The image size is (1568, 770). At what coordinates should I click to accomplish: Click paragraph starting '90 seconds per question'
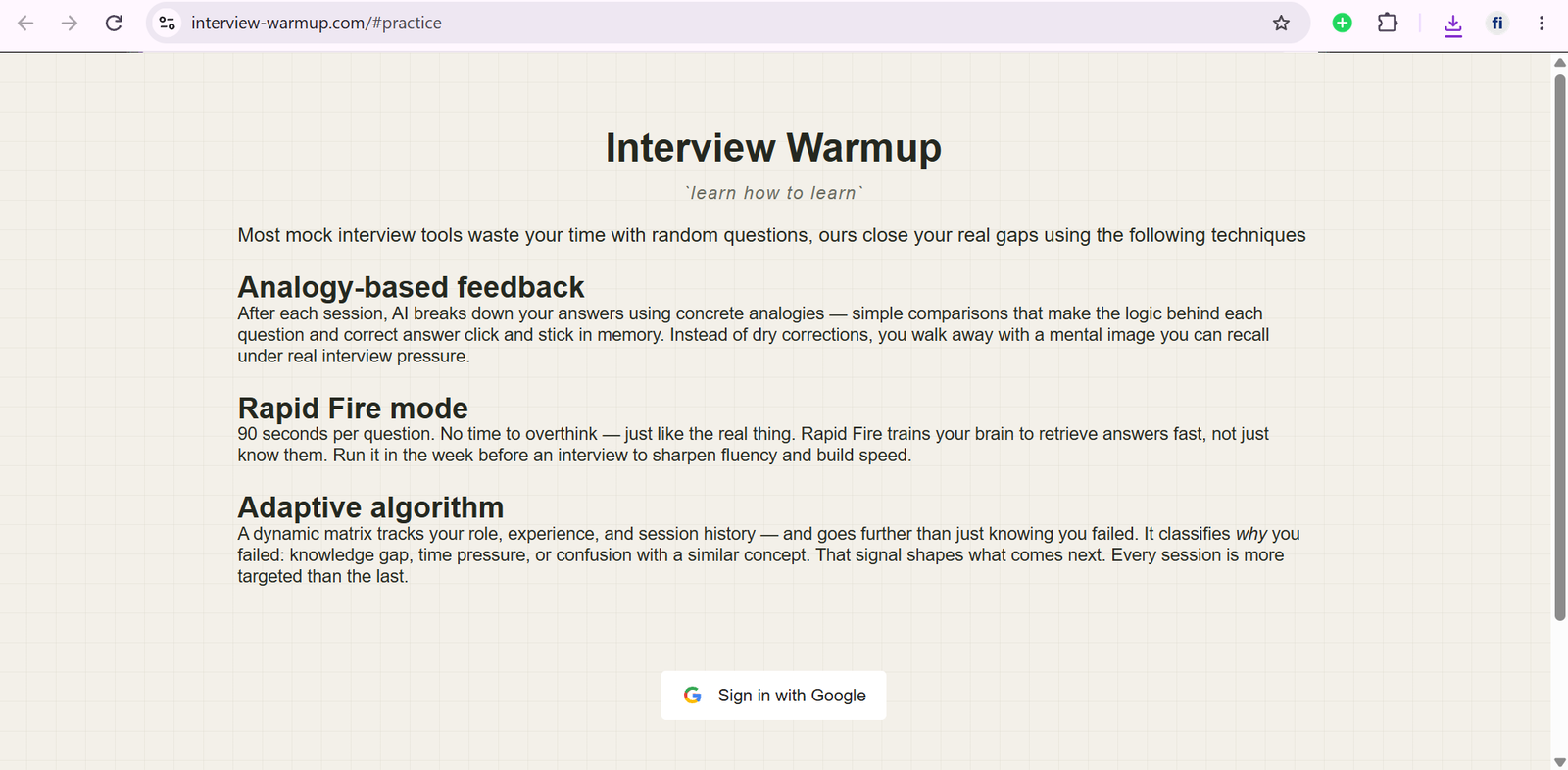(x=754, y=445)
